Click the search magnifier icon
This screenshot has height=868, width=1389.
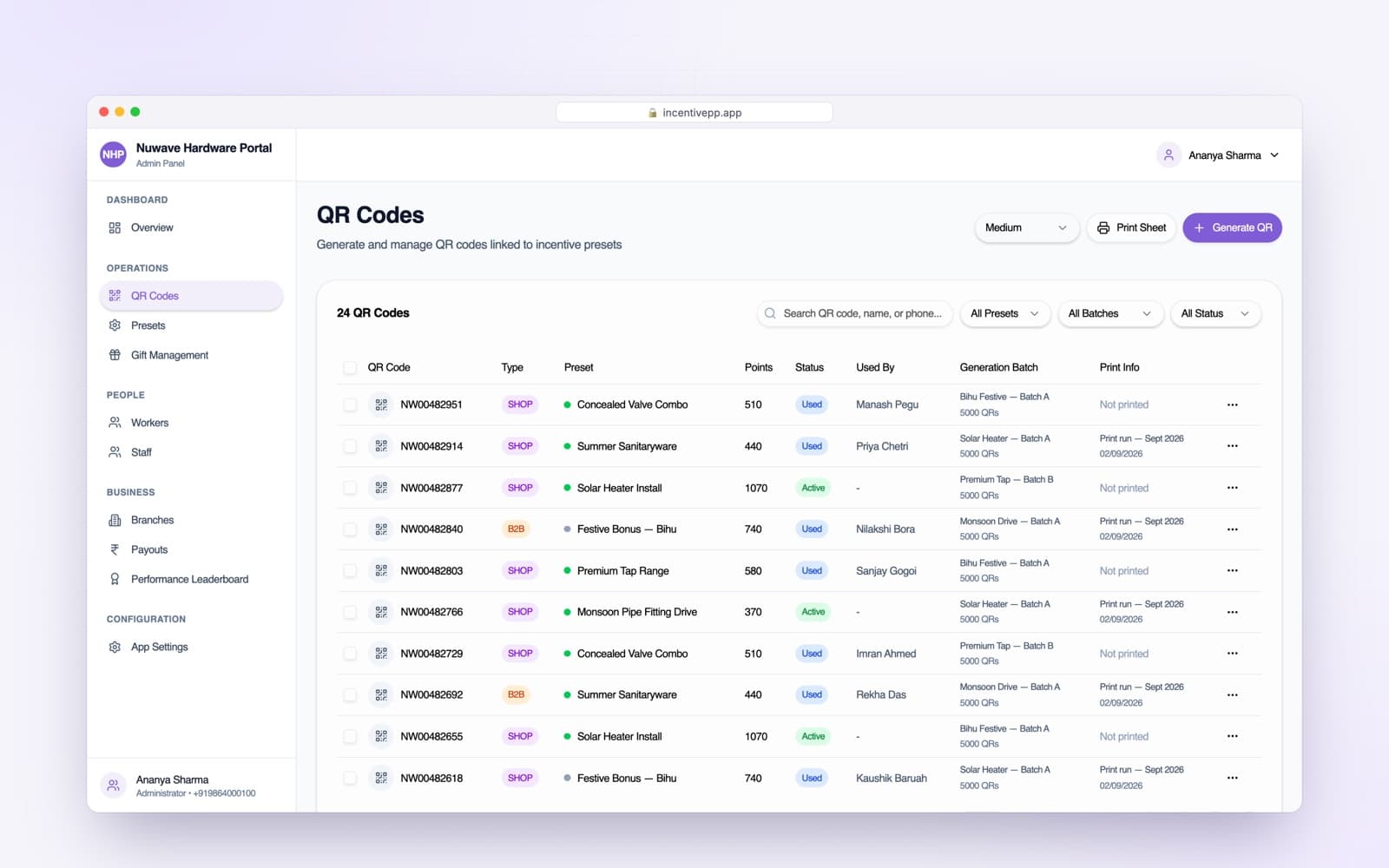pos(770,313)
